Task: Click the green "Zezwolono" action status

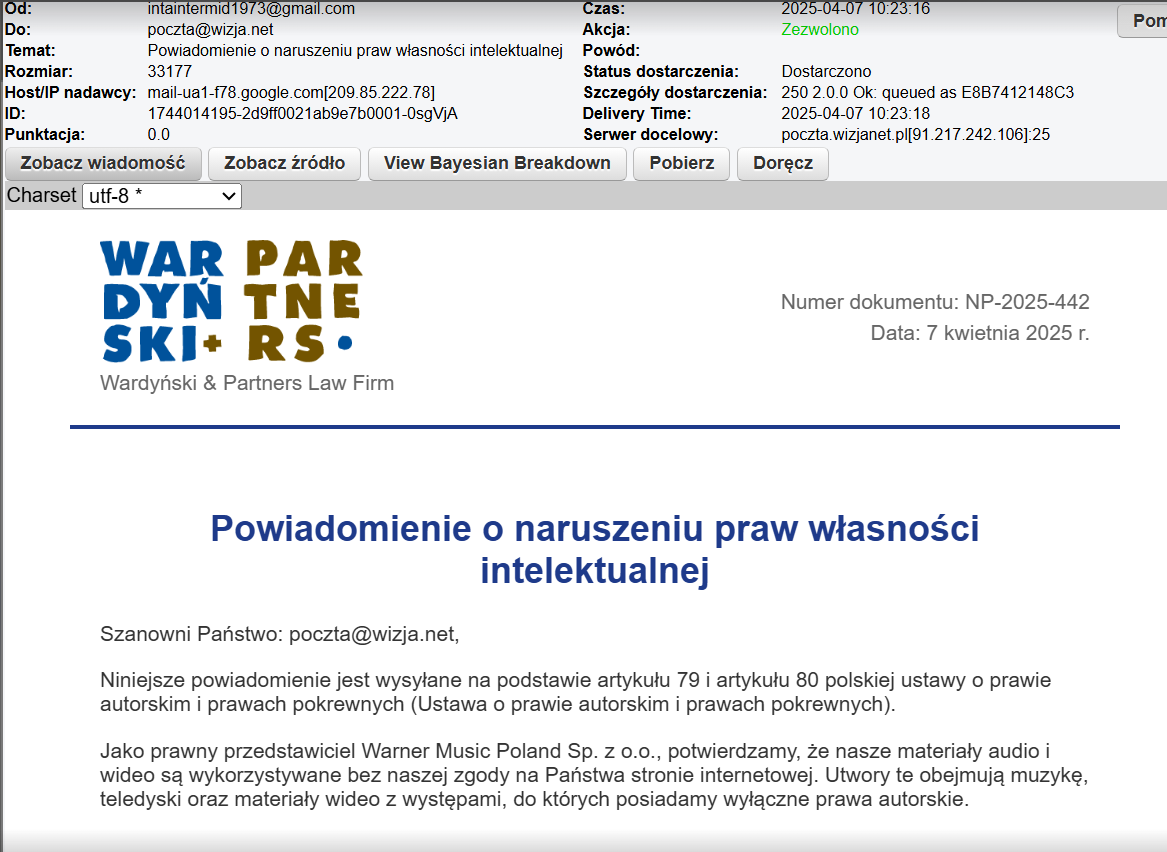Action: click(x=816, y=29)
